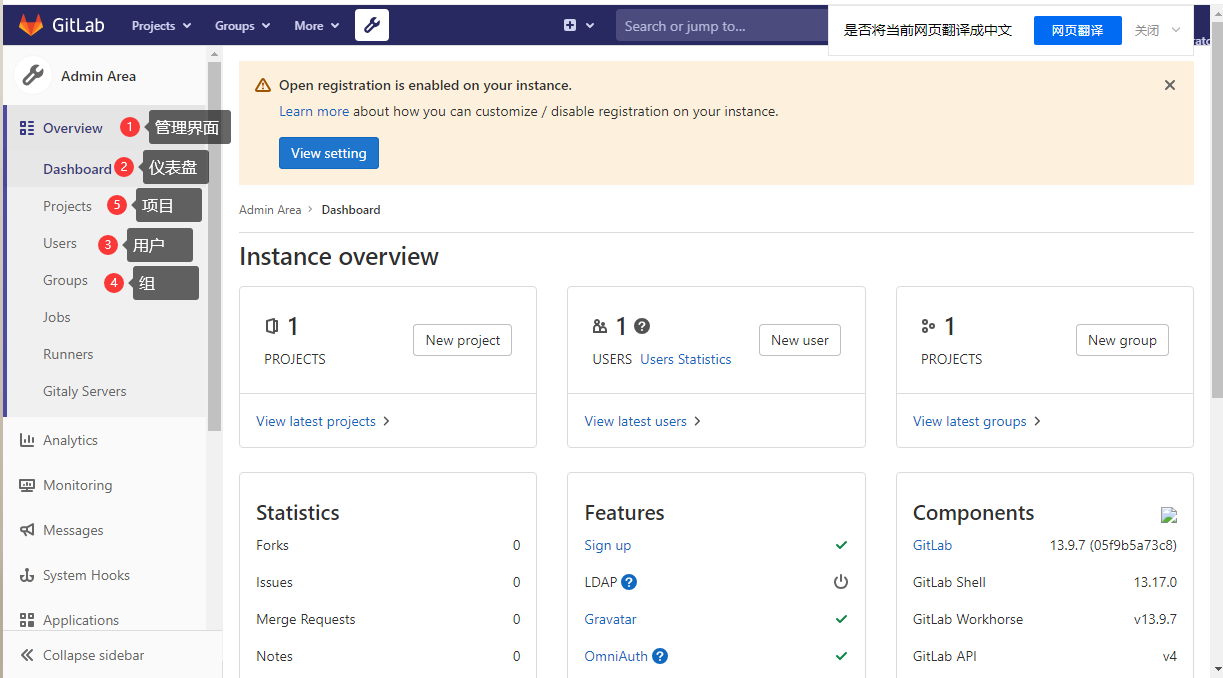This screenshot has height=678, width=1223.
Task: Open the OmniAuth feature link
Action: [616, 656]
